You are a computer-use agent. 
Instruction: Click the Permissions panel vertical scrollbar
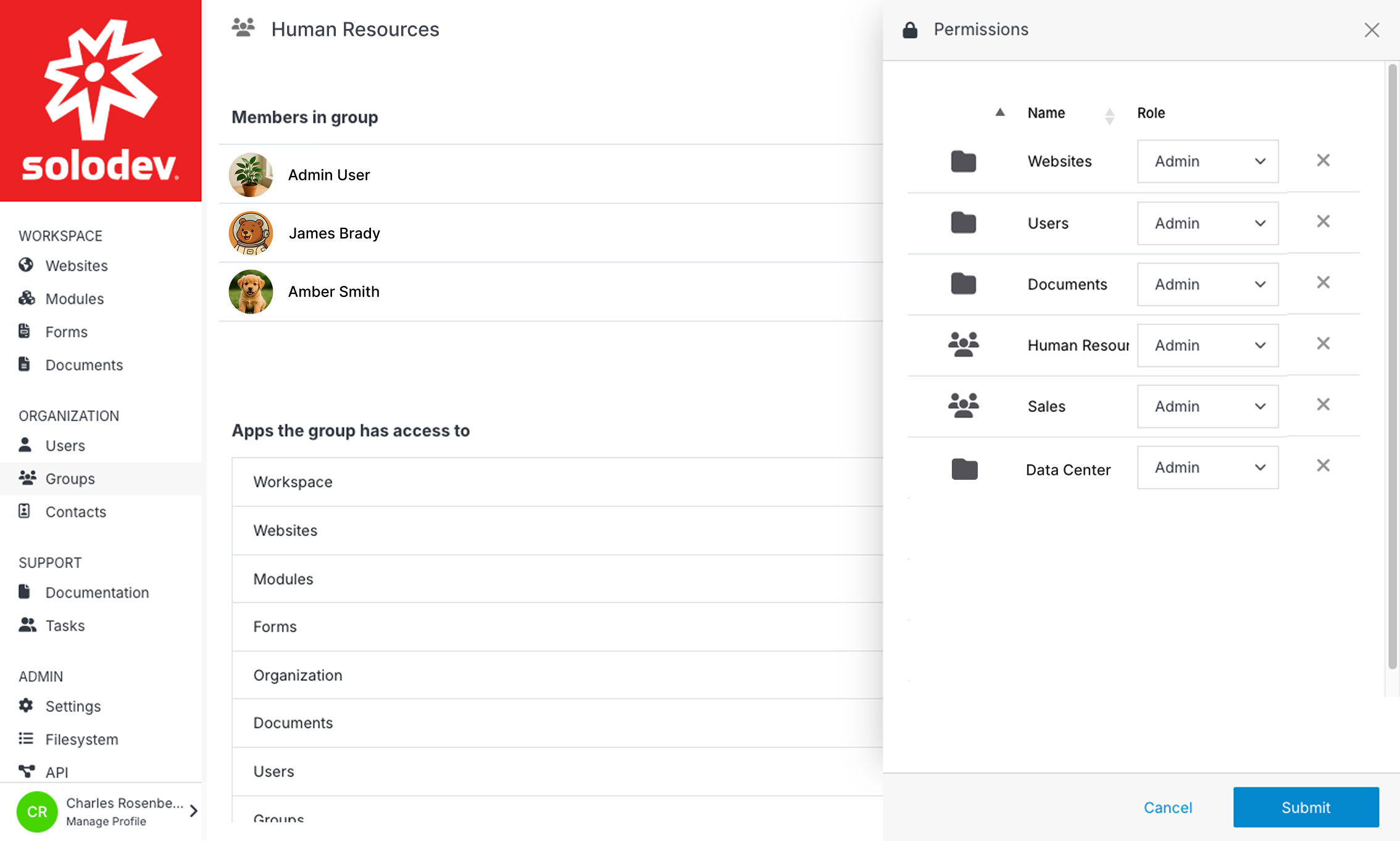(1392, 367)
